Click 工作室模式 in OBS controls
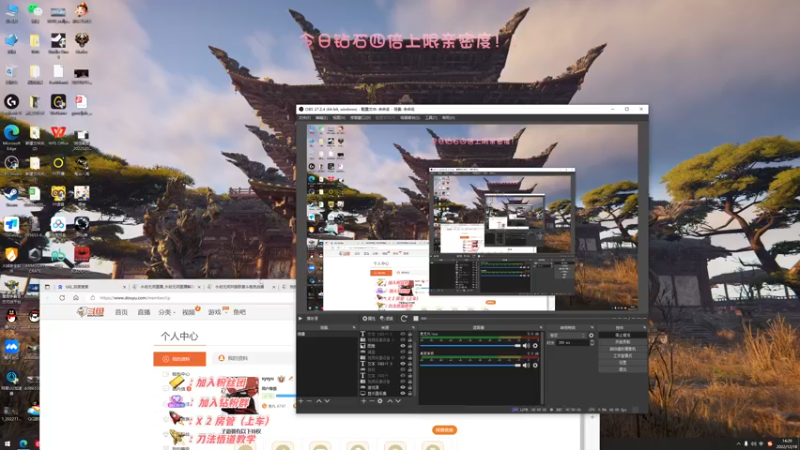Viewport: 800px width, 450px height. [x=622, y=356]
